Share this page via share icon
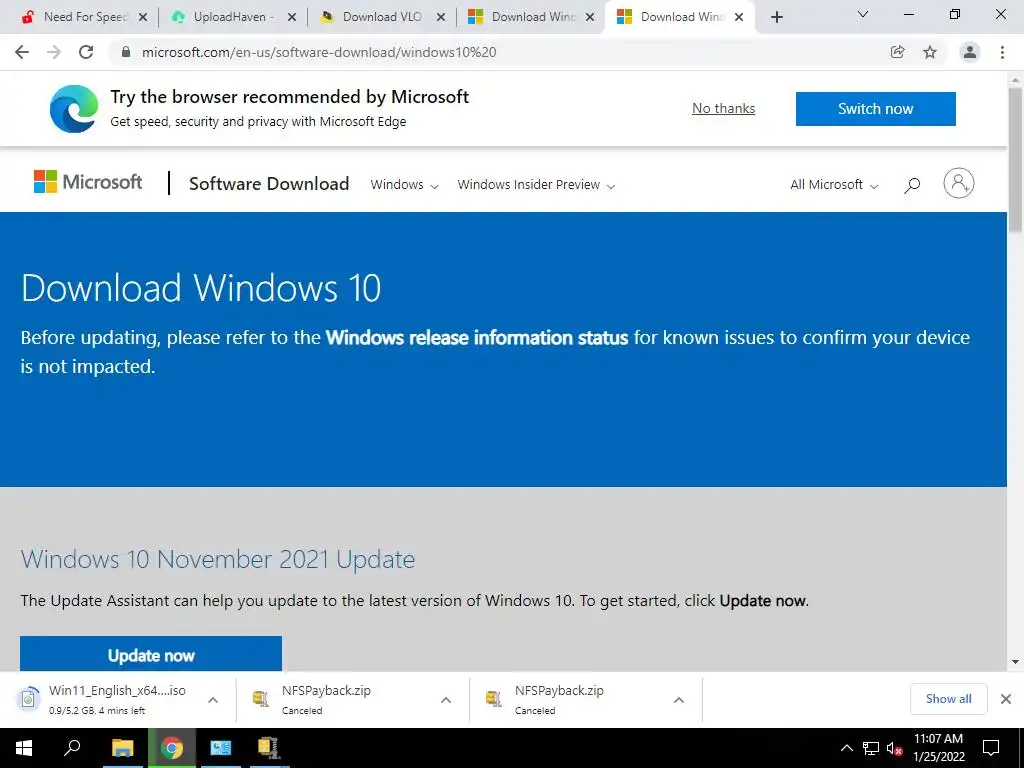 coord(897,52)
